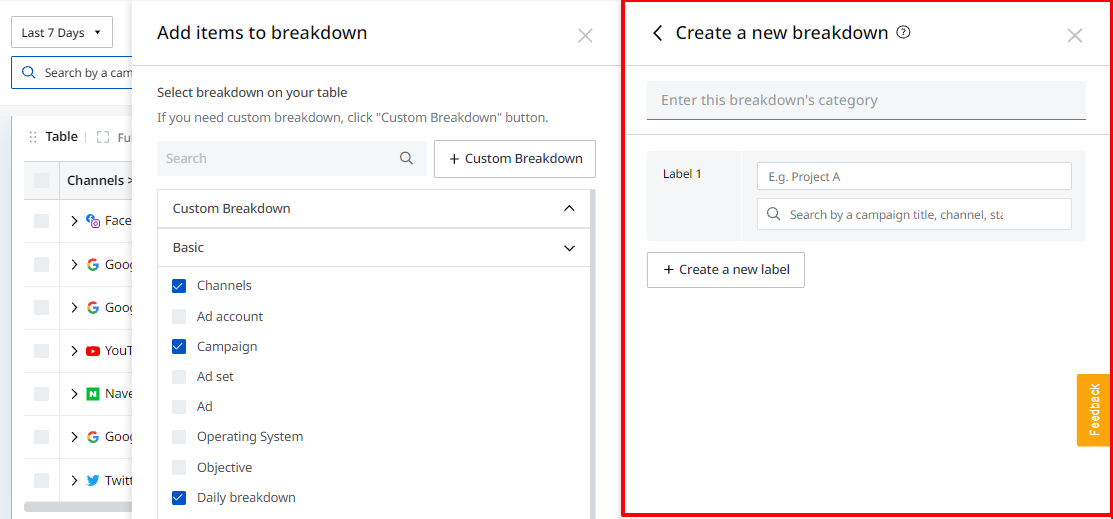1113x519 pixels.
Task: Click the magnifier icon in breakdown search
Action: [406, 158]
